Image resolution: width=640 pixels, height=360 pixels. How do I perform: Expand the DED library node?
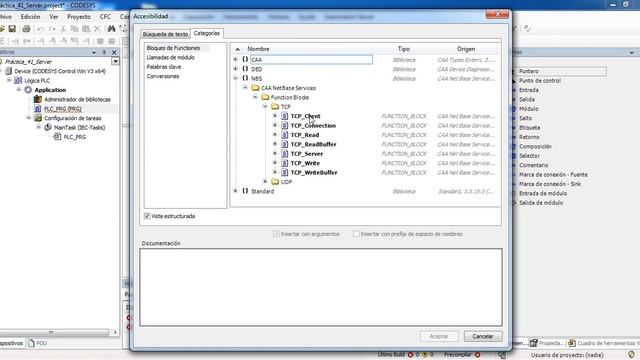(x=236, y=69)
